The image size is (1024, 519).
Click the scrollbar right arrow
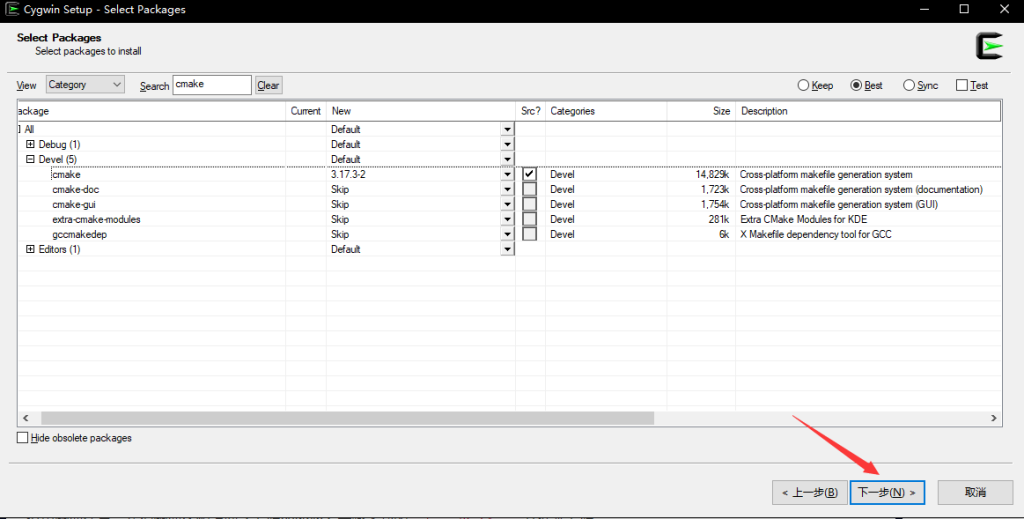click(994, 418)
